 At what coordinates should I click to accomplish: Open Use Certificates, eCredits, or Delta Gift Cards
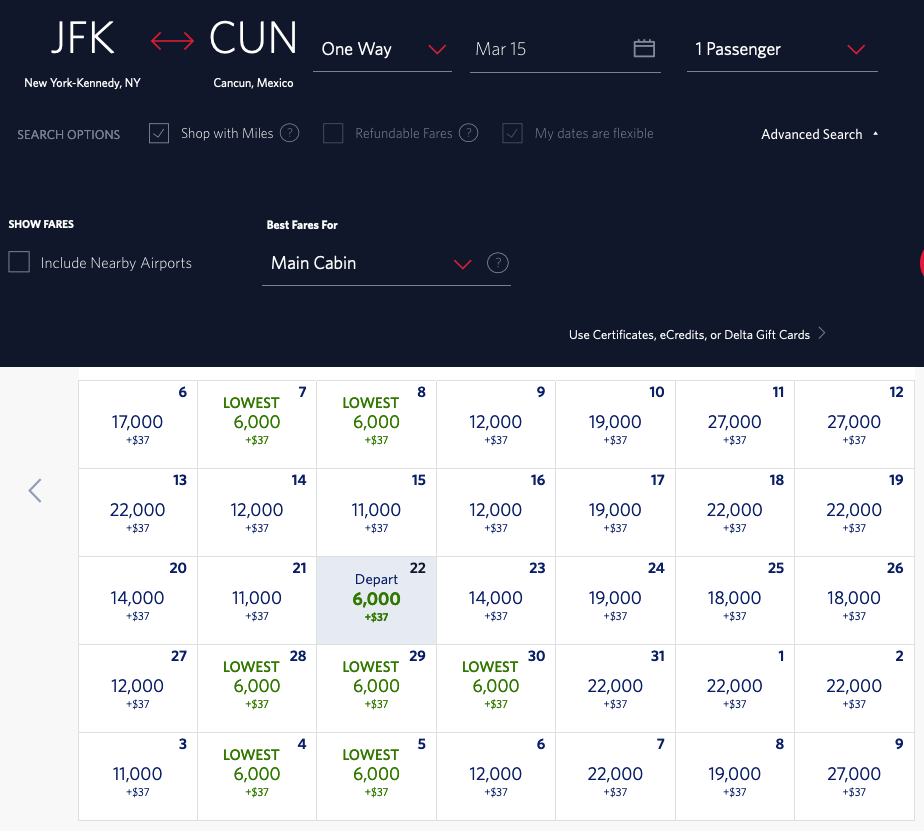click(689, 335)
